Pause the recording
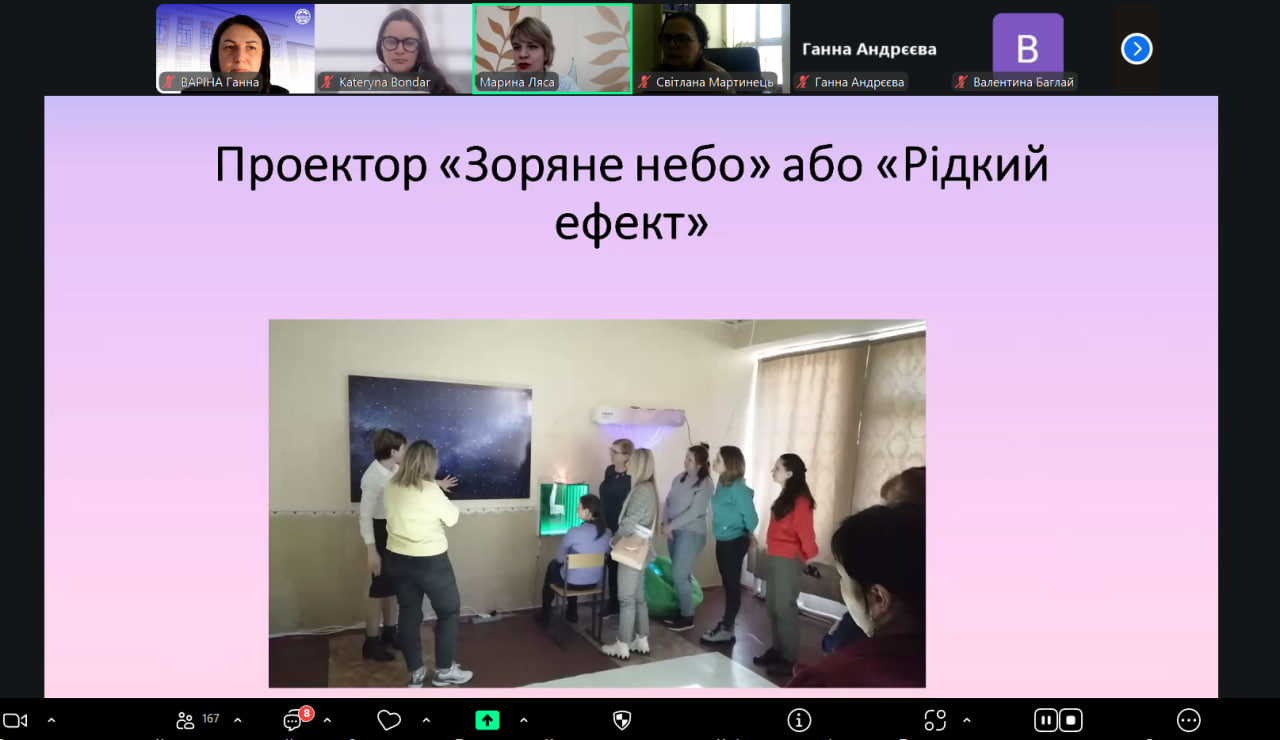Screen dimensions: 1280x740 tap(1046, 720)
